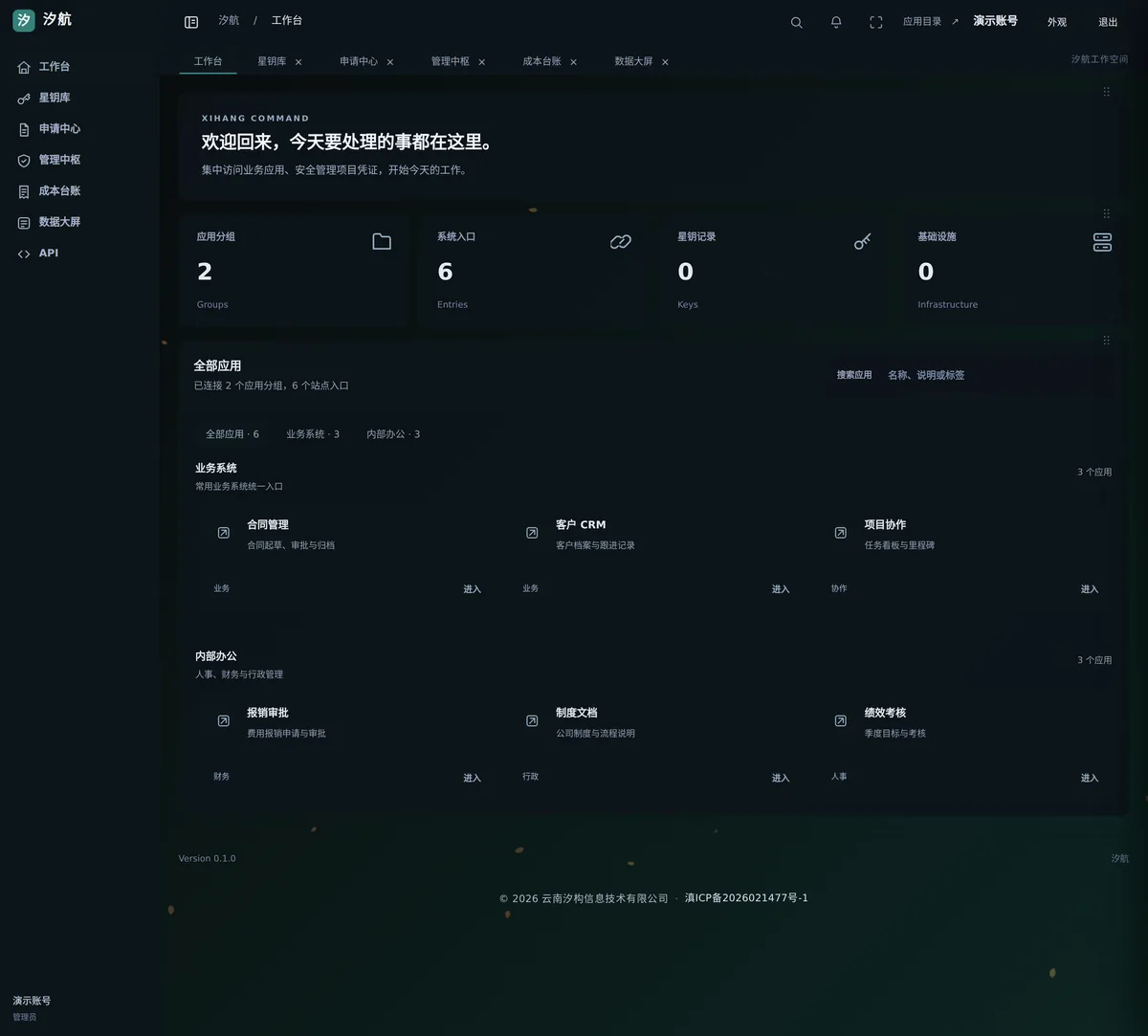Click 进入 on 制度文档 card
The width and height of the screenshot is (1148, 1036).
coord(781,779)
